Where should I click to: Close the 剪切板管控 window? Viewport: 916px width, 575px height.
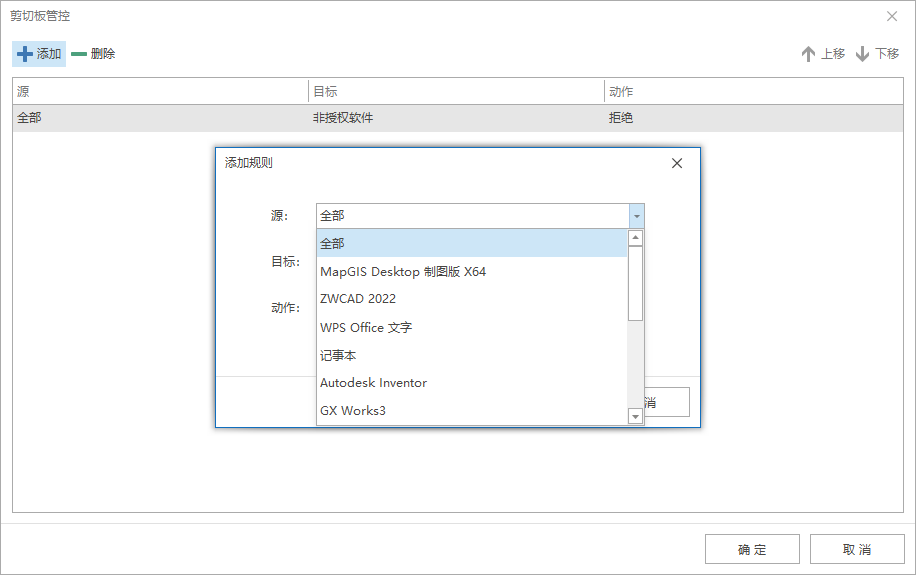click(891, 16)
